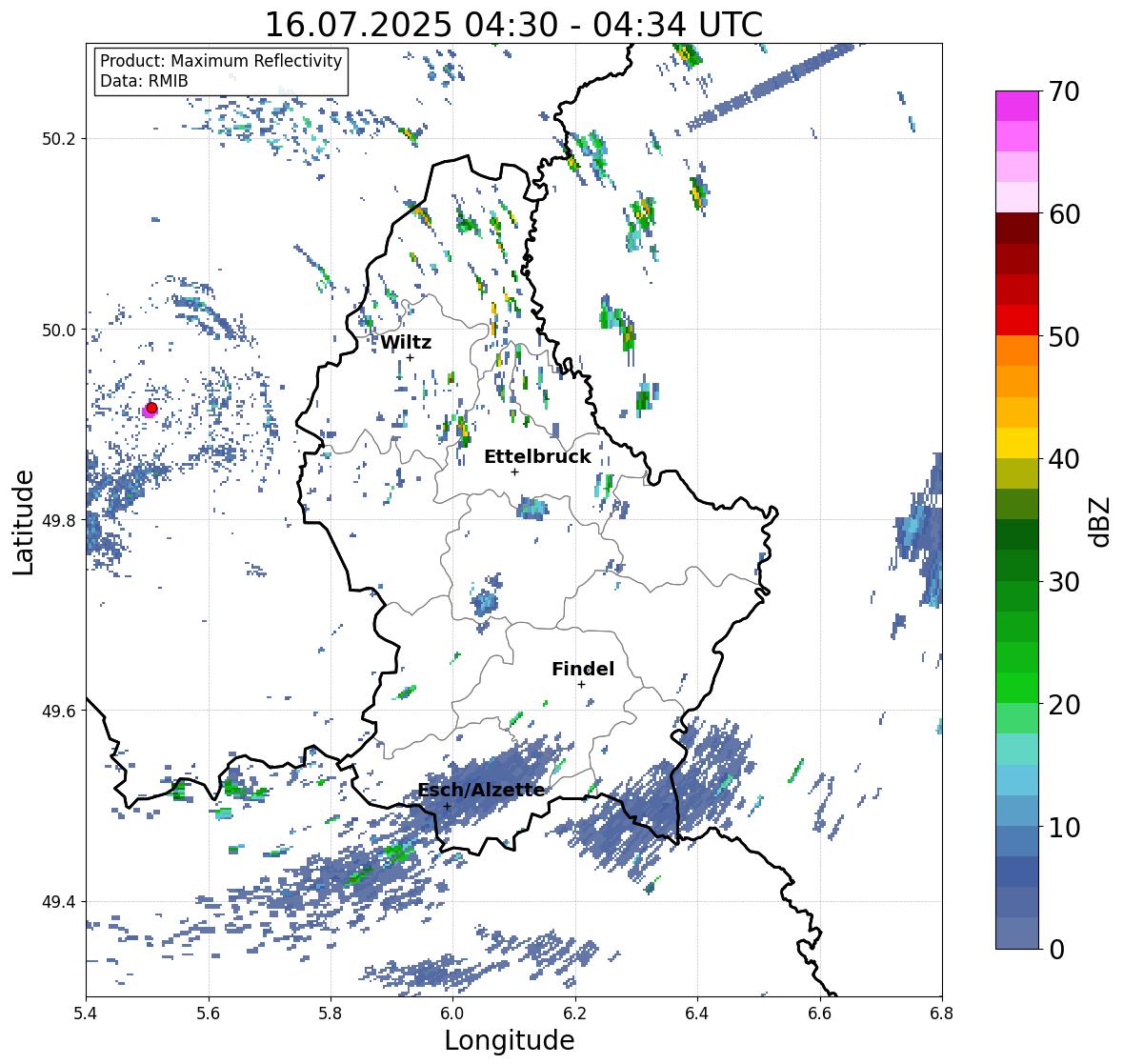Image resolution: width=1123 pixels, height=1064 pixels.
Task: Click the longitude tick label 6.8
Action: click(942, 1014)
